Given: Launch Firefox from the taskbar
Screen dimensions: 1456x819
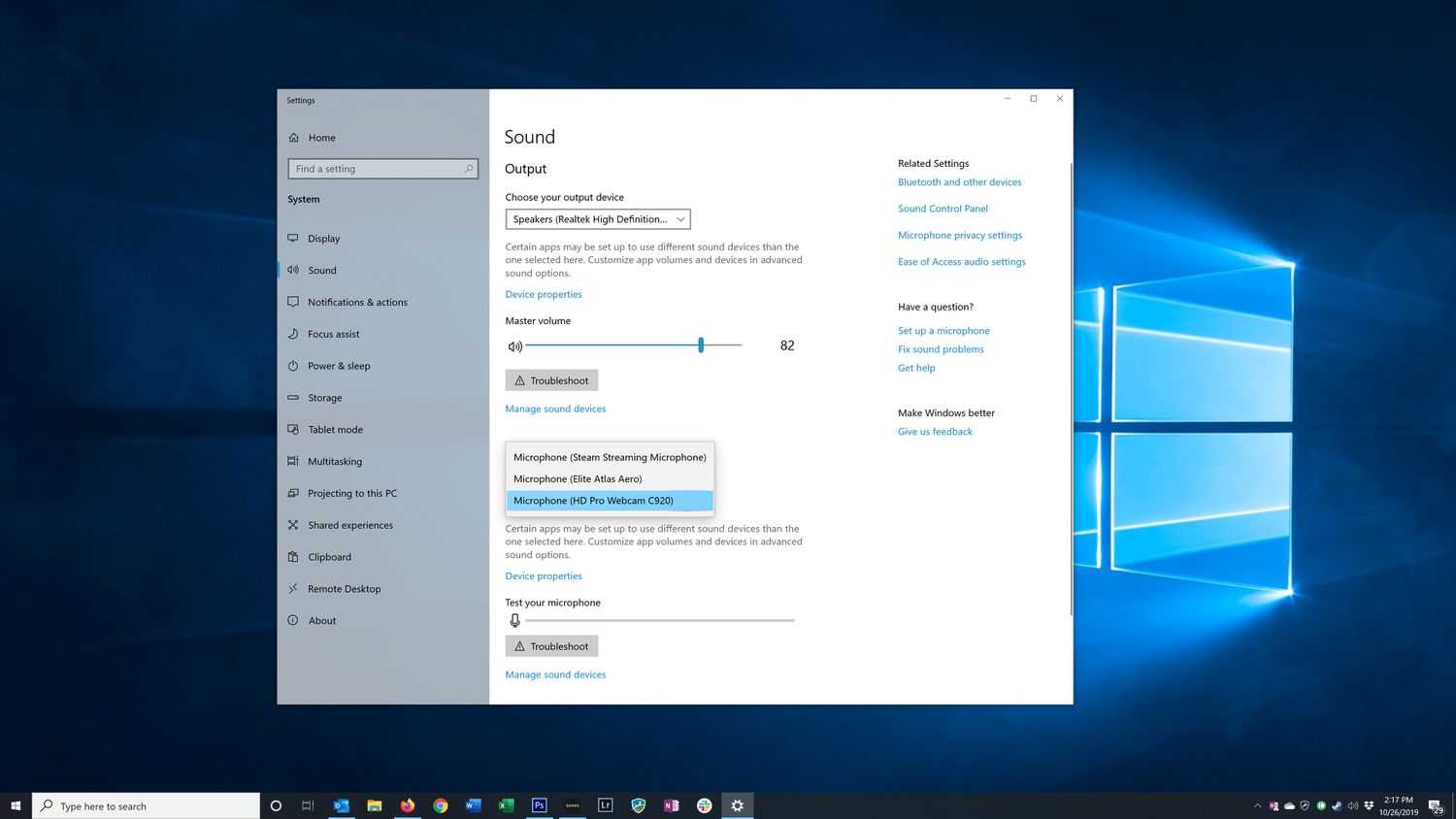Looking at the screenshot, I should [408, 805].
